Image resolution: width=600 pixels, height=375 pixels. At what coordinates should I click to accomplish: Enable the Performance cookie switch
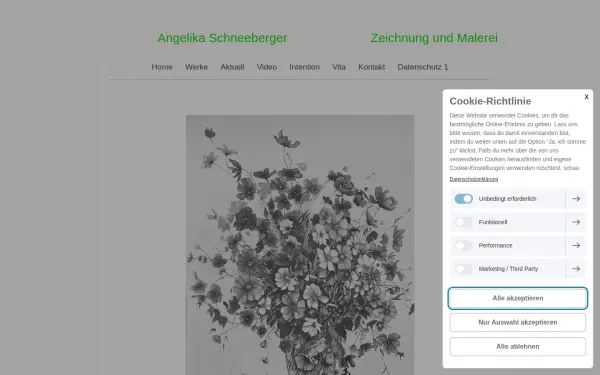(463, 245)
